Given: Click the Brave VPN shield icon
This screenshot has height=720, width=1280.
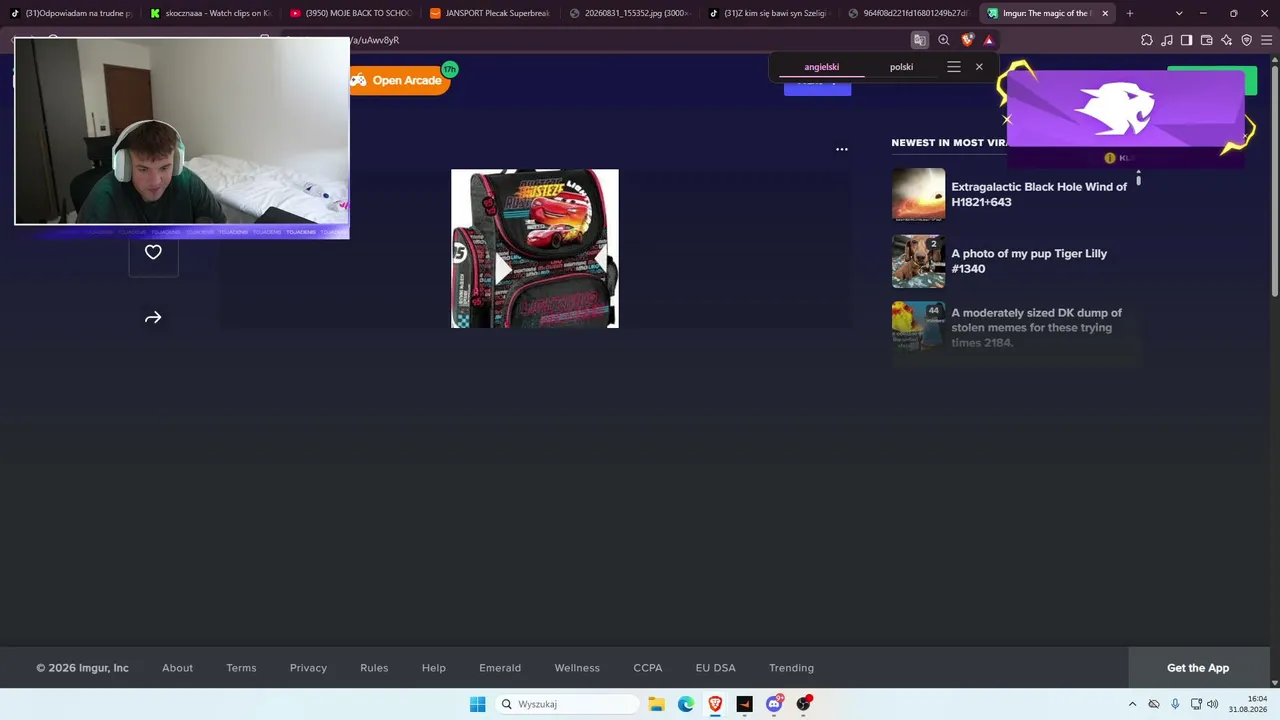Looking at the screenshot, I should tap(1247, 40).
